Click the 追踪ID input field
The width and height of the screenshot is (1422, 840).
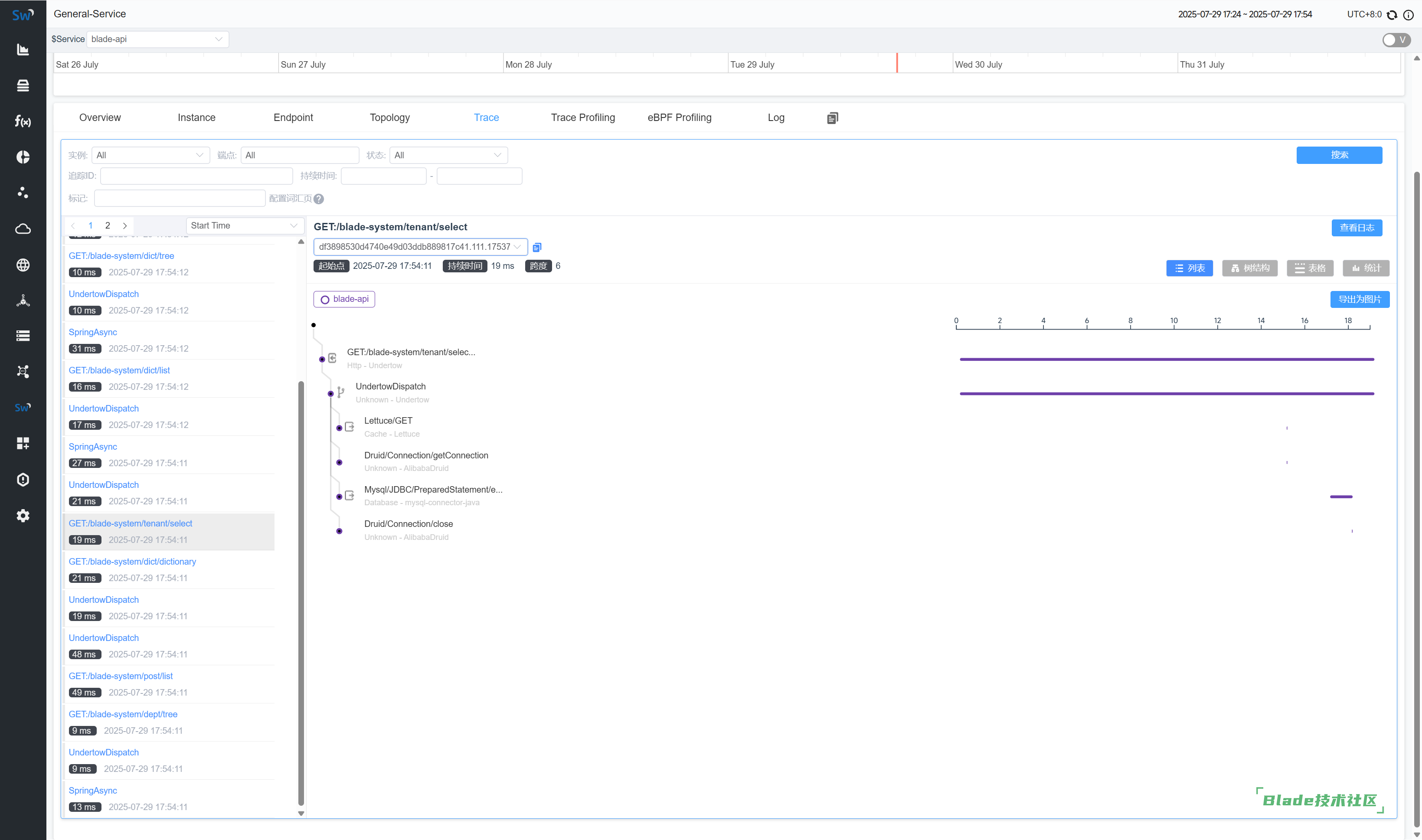click(x=196, y=176)
